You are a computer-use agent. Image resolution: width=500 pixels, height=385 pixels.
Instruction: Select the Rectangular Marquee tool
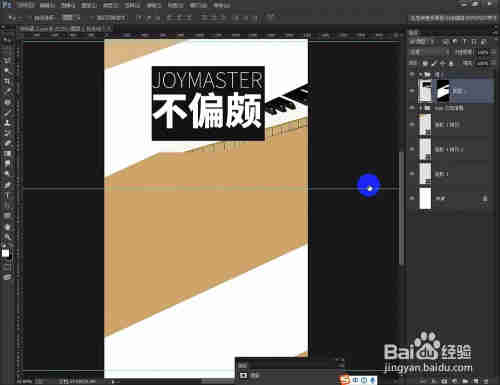7,50
